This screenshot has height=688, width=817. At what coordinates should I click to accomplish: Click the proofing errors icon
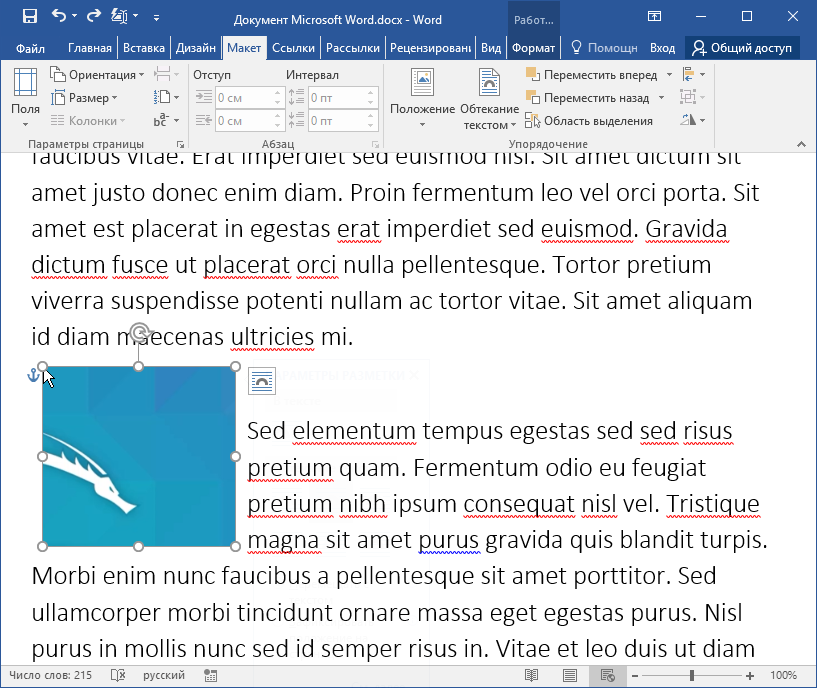118,675
